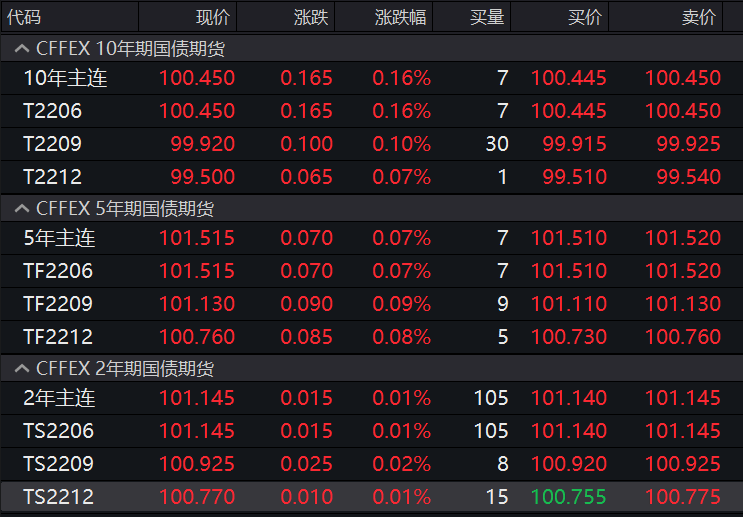Sort by 代码 column header
This screenshot has width=743, height=517.
pyautogui.click(x=25, y=17)
